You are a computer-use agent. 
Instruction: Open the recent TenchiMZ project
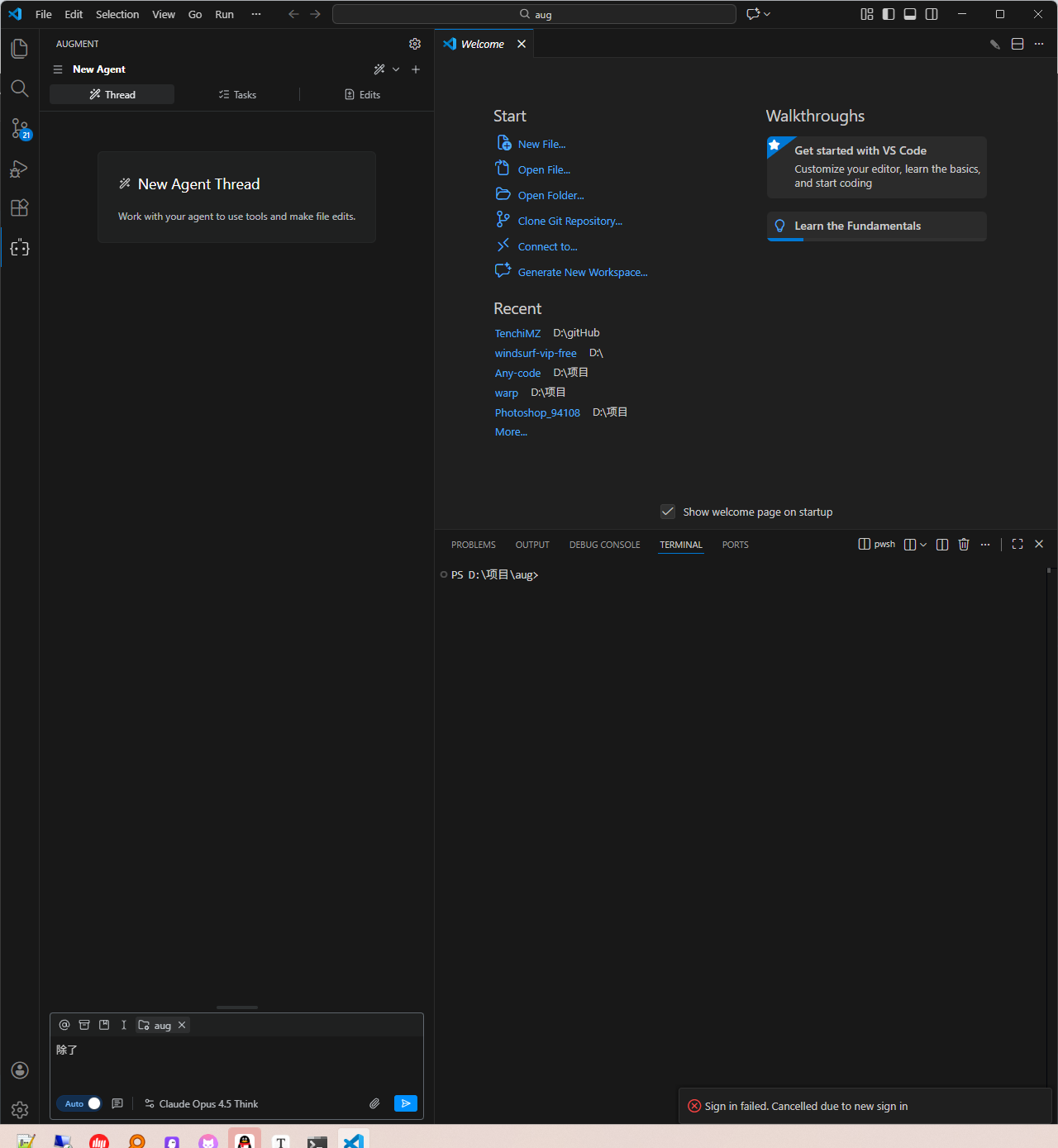[517, 333]
